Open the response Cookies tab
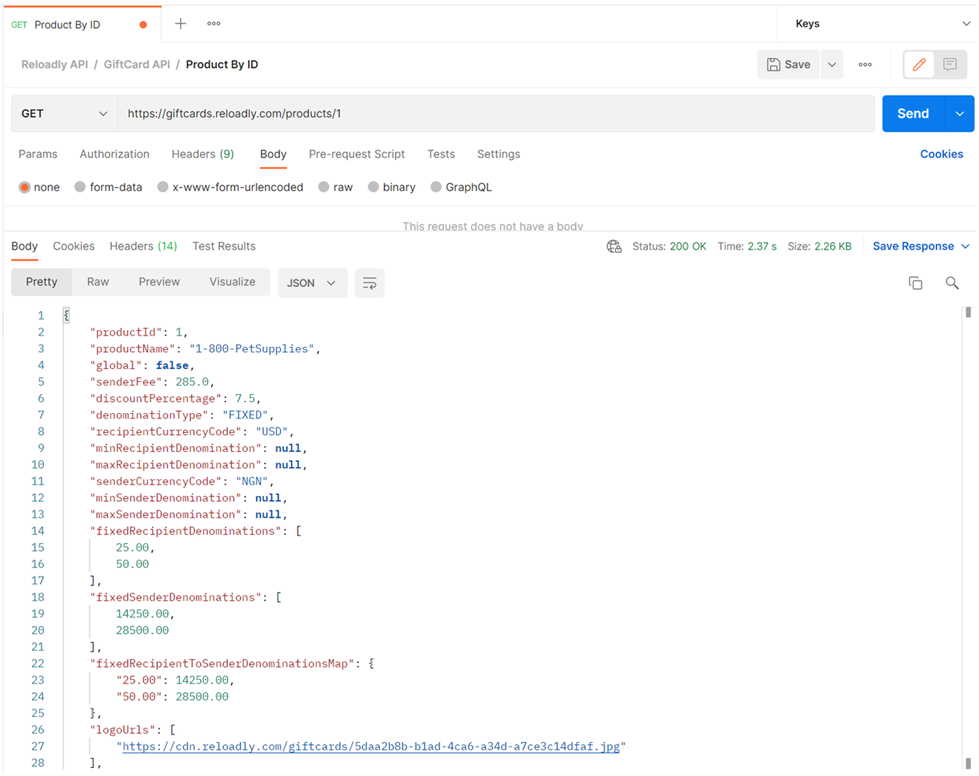Image resolution: width=979 pixels, height=776 pixels. click(x=74, y=247)
